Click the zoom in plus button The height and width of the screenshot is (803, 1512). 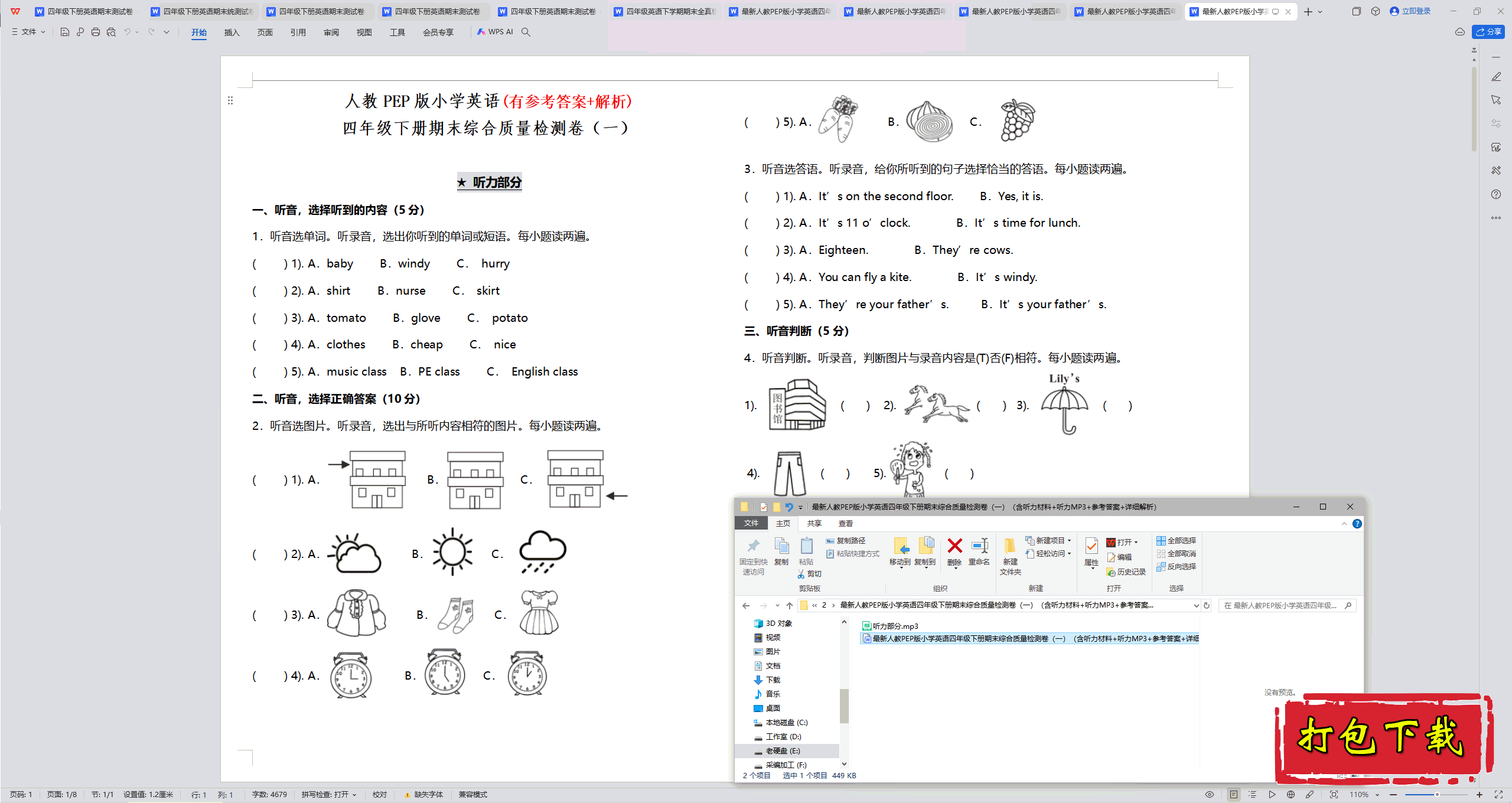(1480, 795)
